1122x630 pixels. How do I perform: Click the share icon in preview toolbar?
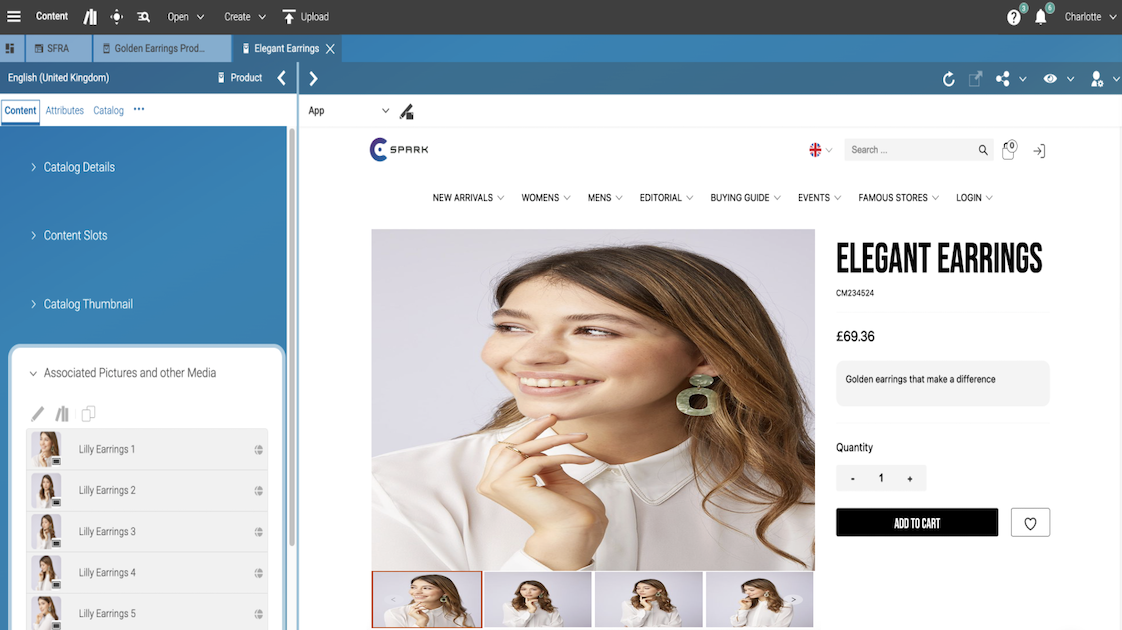1002,79
